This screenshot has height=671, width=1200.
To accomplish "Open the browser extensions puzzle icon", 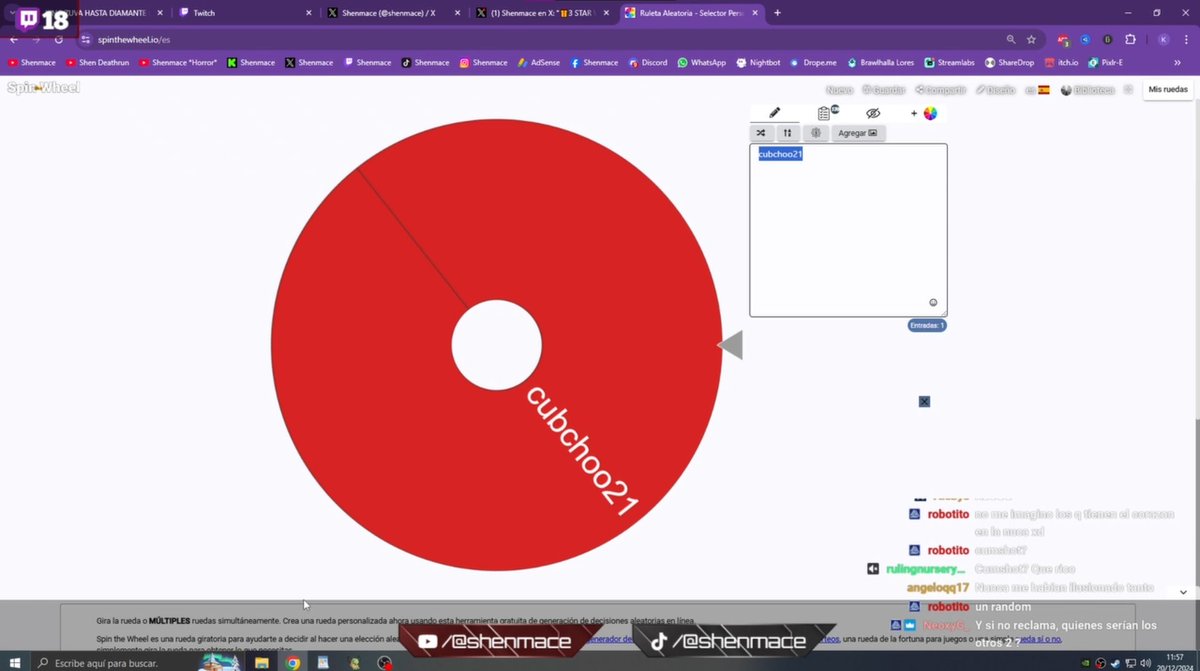I will tap(1131, 39).
